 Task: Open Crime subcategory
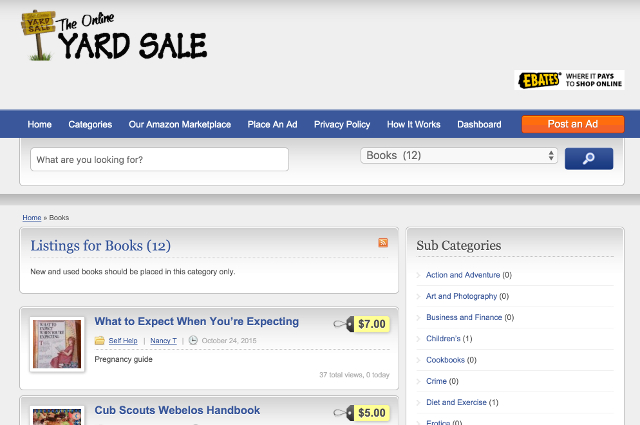pos(436,381)
